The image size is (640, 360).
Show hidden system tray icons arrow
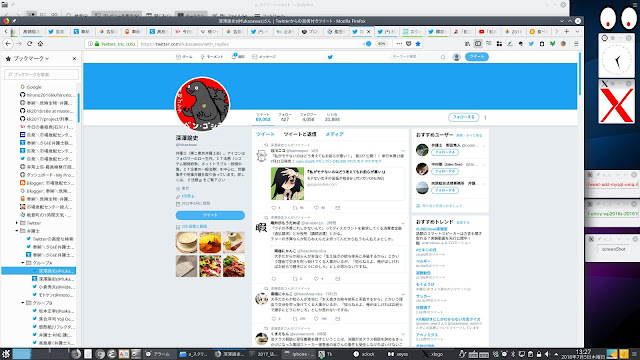click(x=556, y=354)
